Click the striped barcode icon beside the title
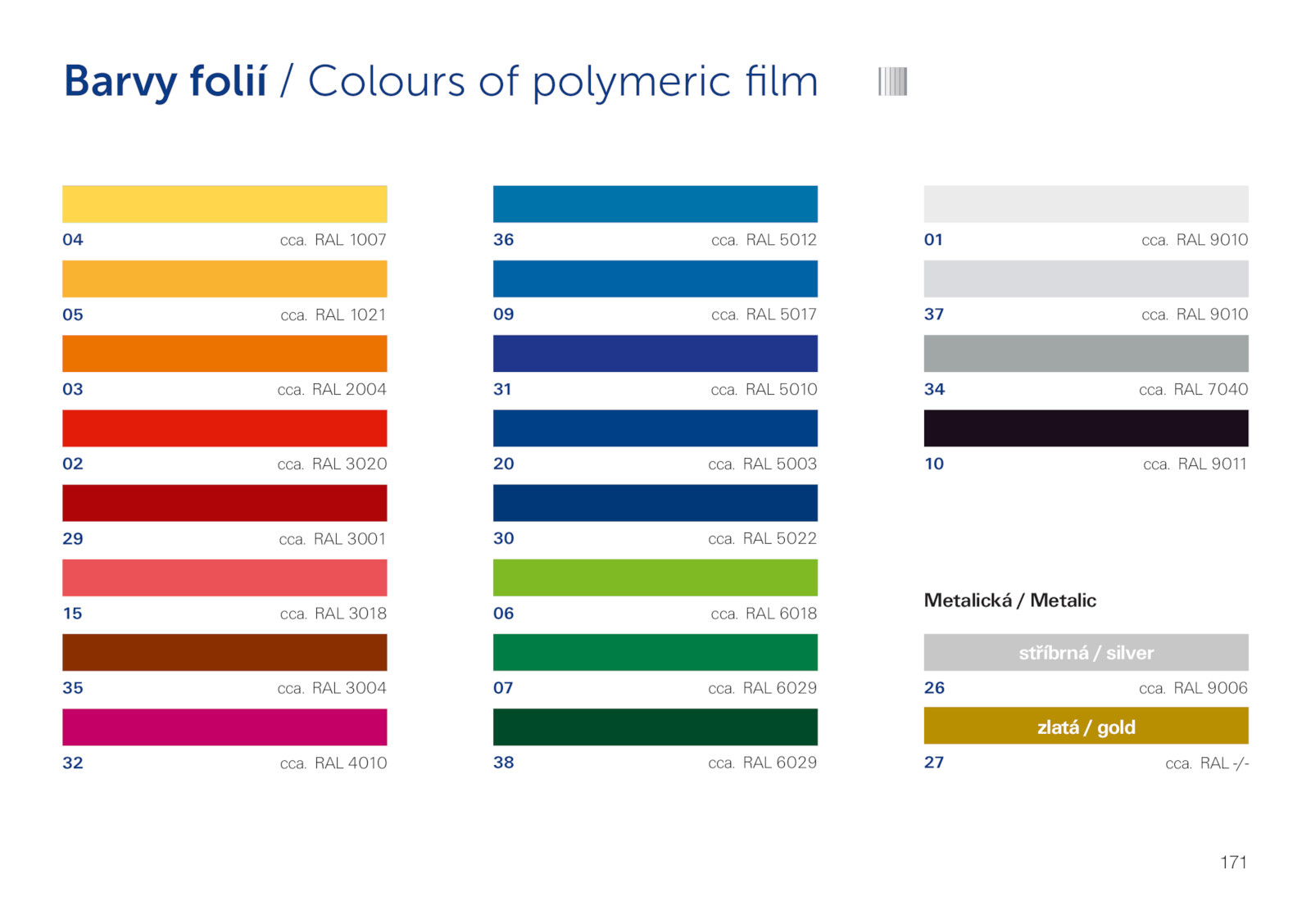The height and width of the screenshot is (924, 1311). click(892, 81)
